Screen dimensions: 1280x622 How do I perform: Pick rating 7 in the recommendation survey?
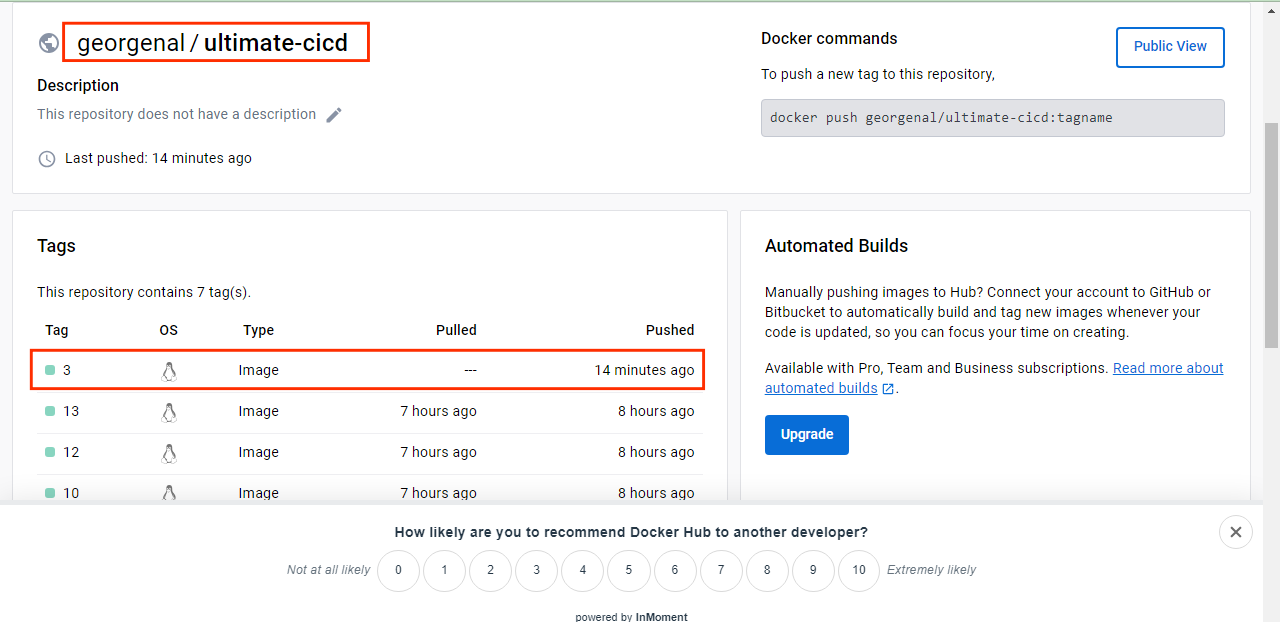point(721,570)
